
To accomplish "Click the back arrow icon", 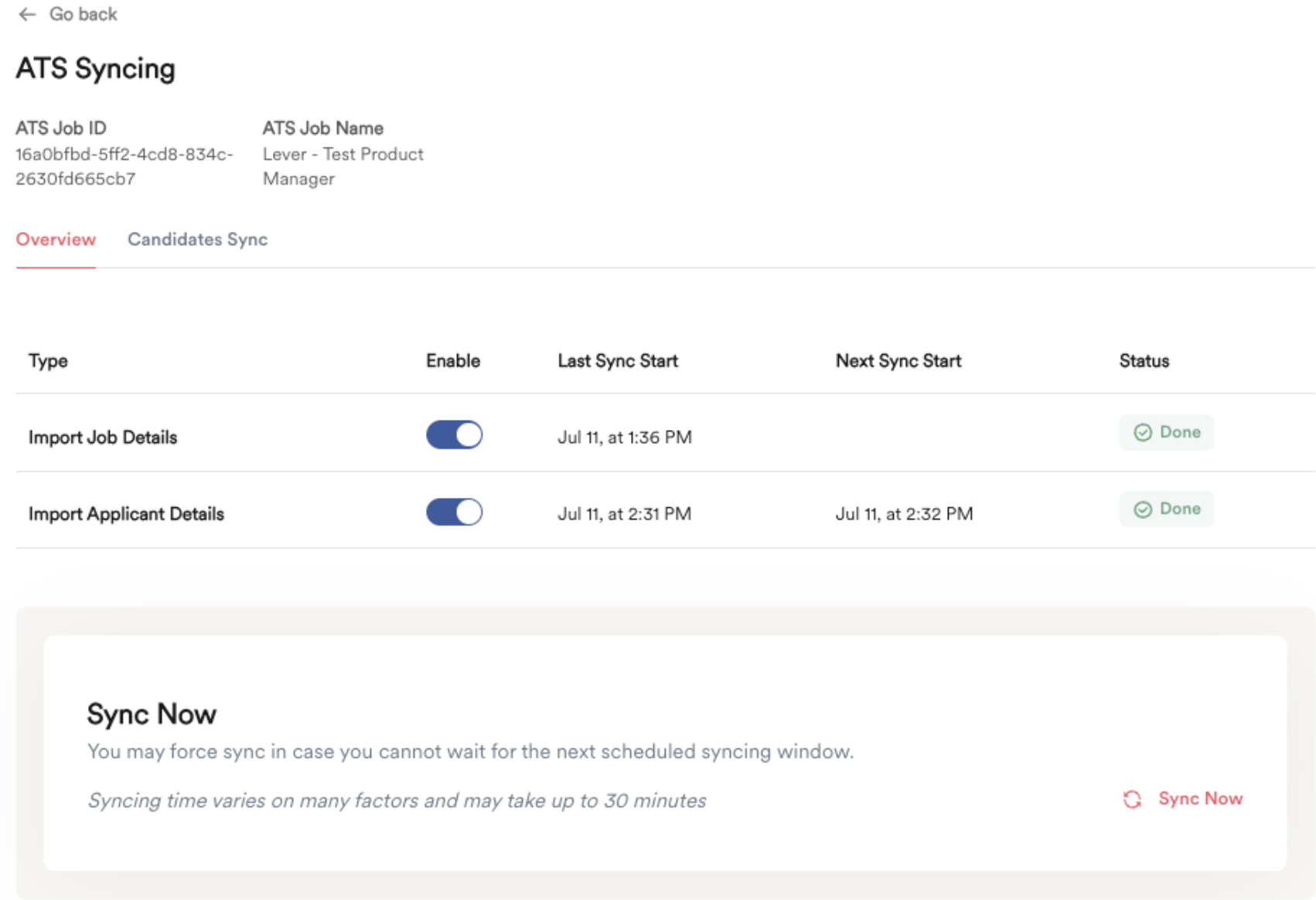I will coord(29,13).
